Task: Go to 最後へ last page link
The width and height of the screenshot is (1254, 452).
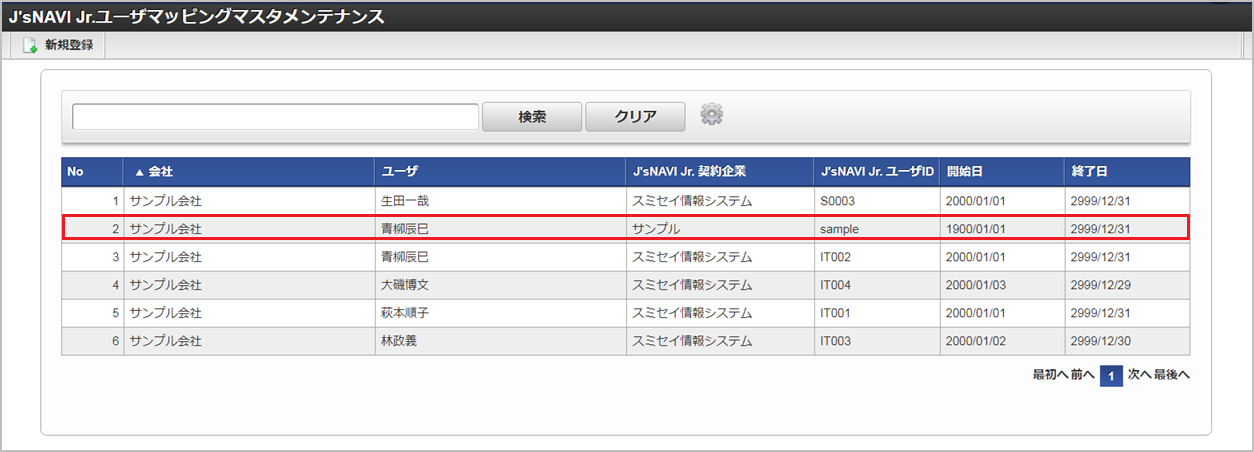Action: (x=1172, y=375)
